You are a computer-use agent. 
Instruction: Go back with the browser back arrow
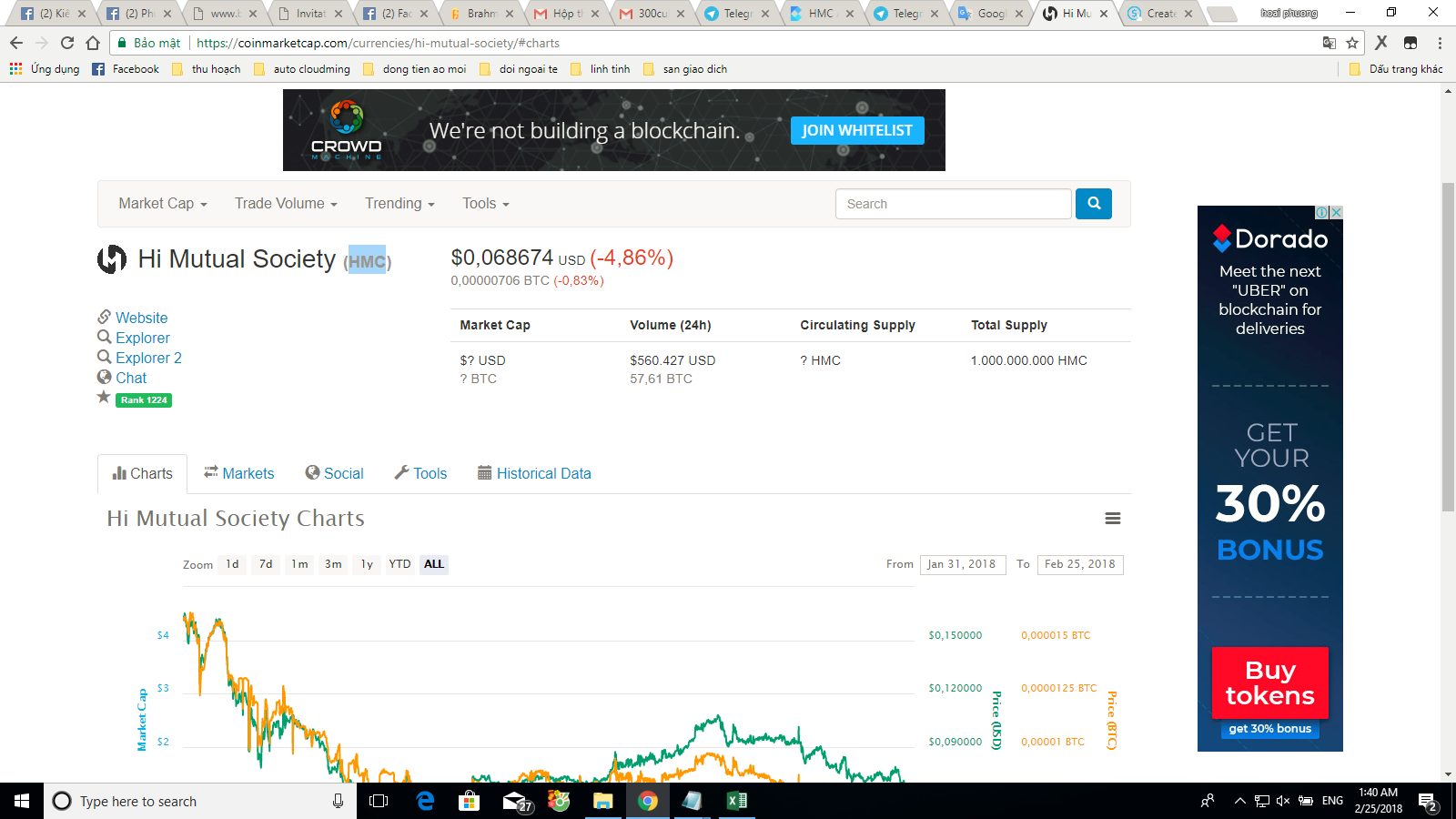(x=16, y=43)
